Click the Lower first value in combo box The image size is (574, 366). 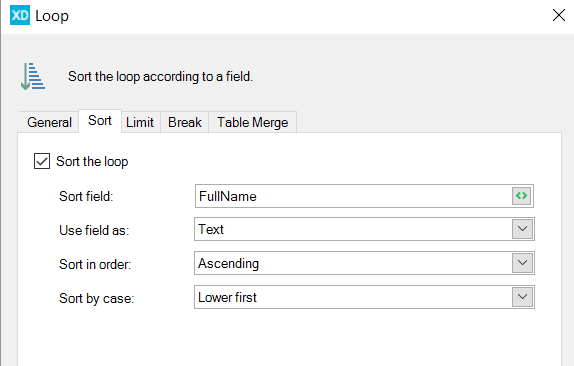point(227,297)
